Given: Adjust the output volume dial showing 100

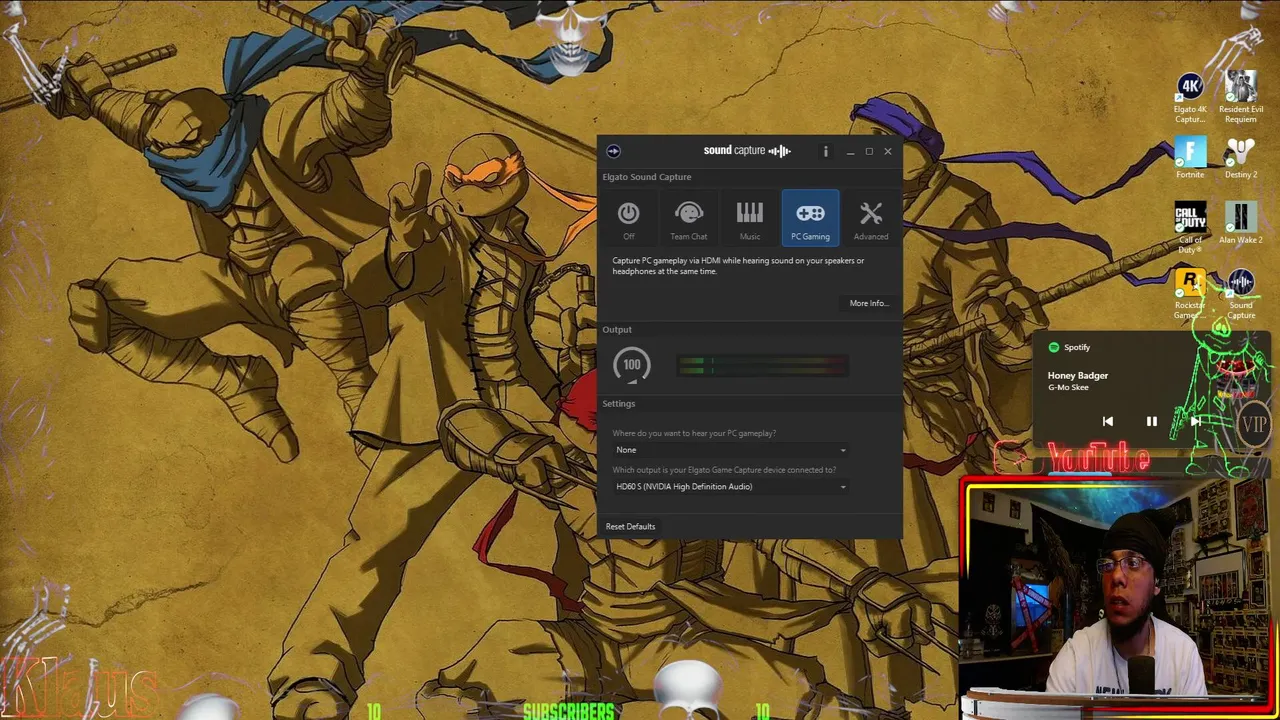Looking at the screenshot, I should click(631, 365).
